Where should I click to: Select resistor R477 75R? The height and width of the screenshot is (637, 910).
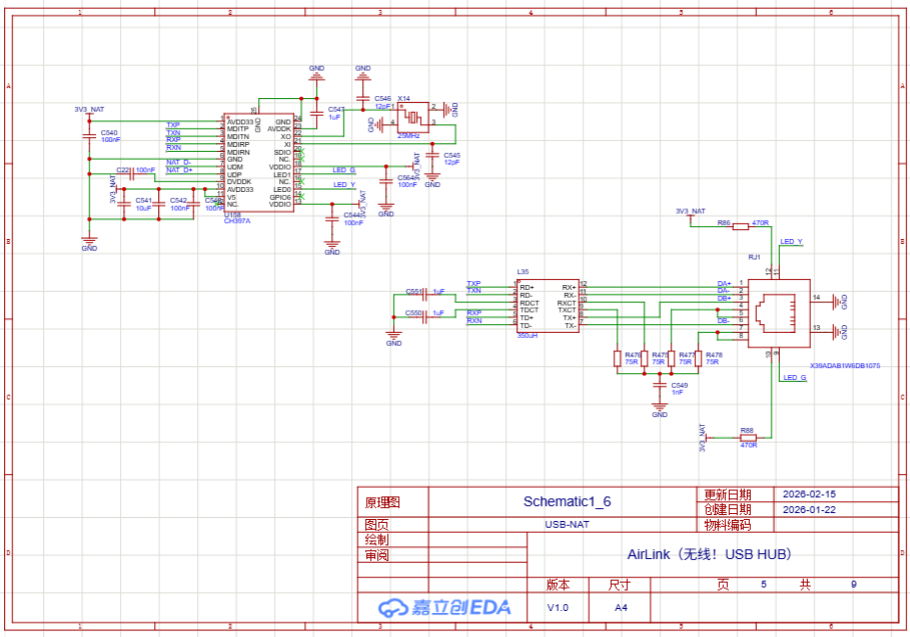click(x=671, y=359)
